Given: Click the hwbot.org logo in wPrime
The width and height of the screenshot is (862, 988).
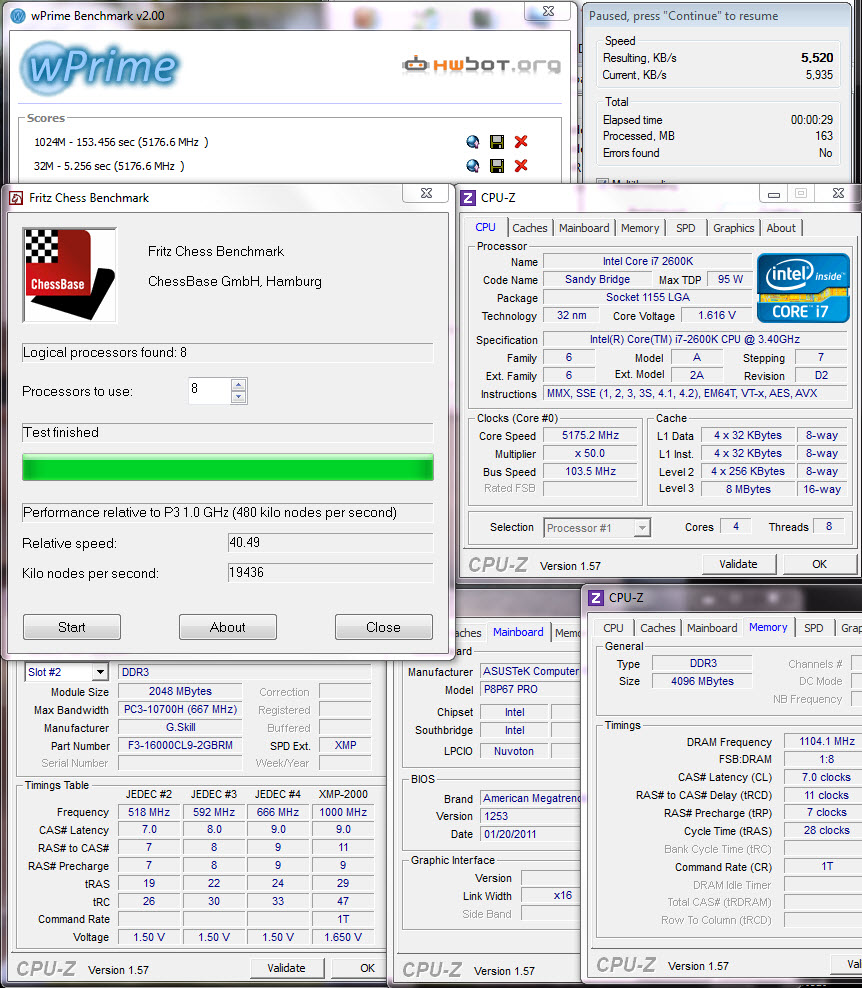Looking at the screenshot, I should [481, 64].
